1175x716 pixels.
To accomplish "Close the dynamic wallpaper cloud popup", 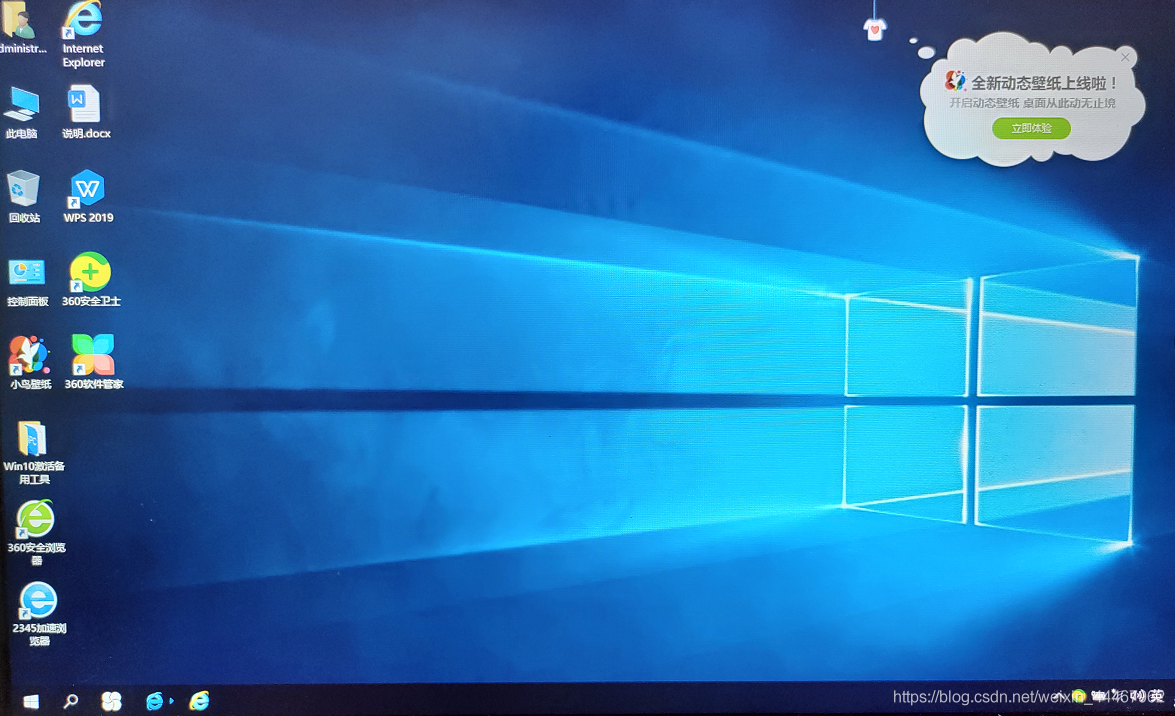I will pyautogui.click(x=1125, y=58).
